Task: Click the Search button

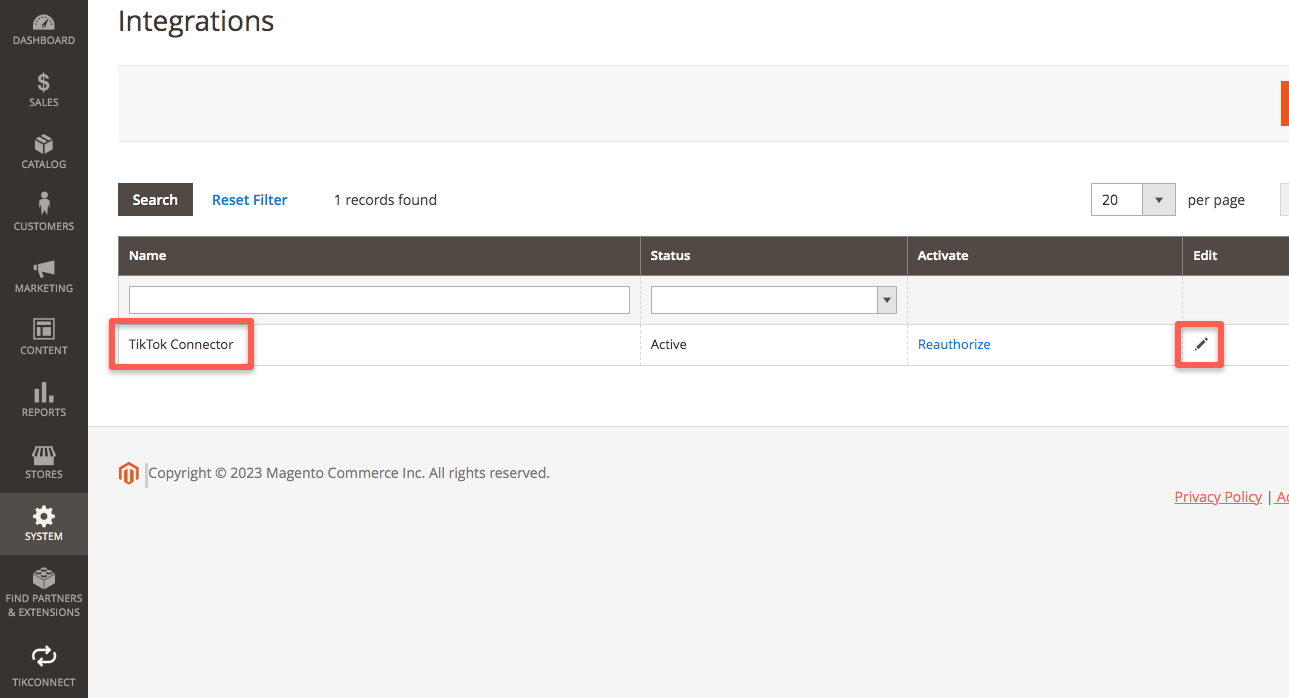Action: coord(155,199)
